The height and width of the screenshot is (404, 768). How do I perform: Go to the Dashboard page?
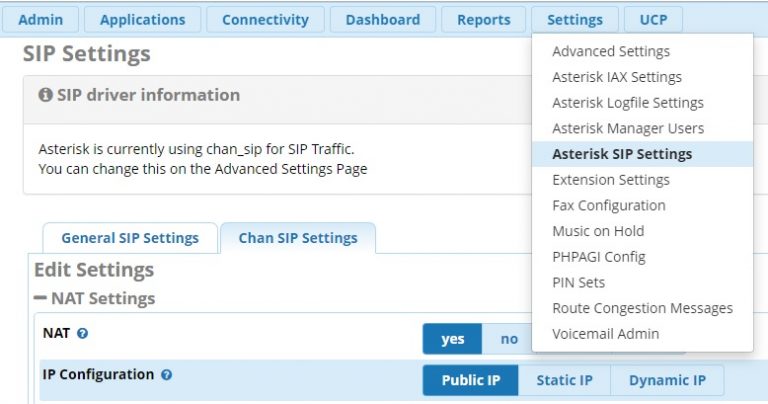[383, 19]
